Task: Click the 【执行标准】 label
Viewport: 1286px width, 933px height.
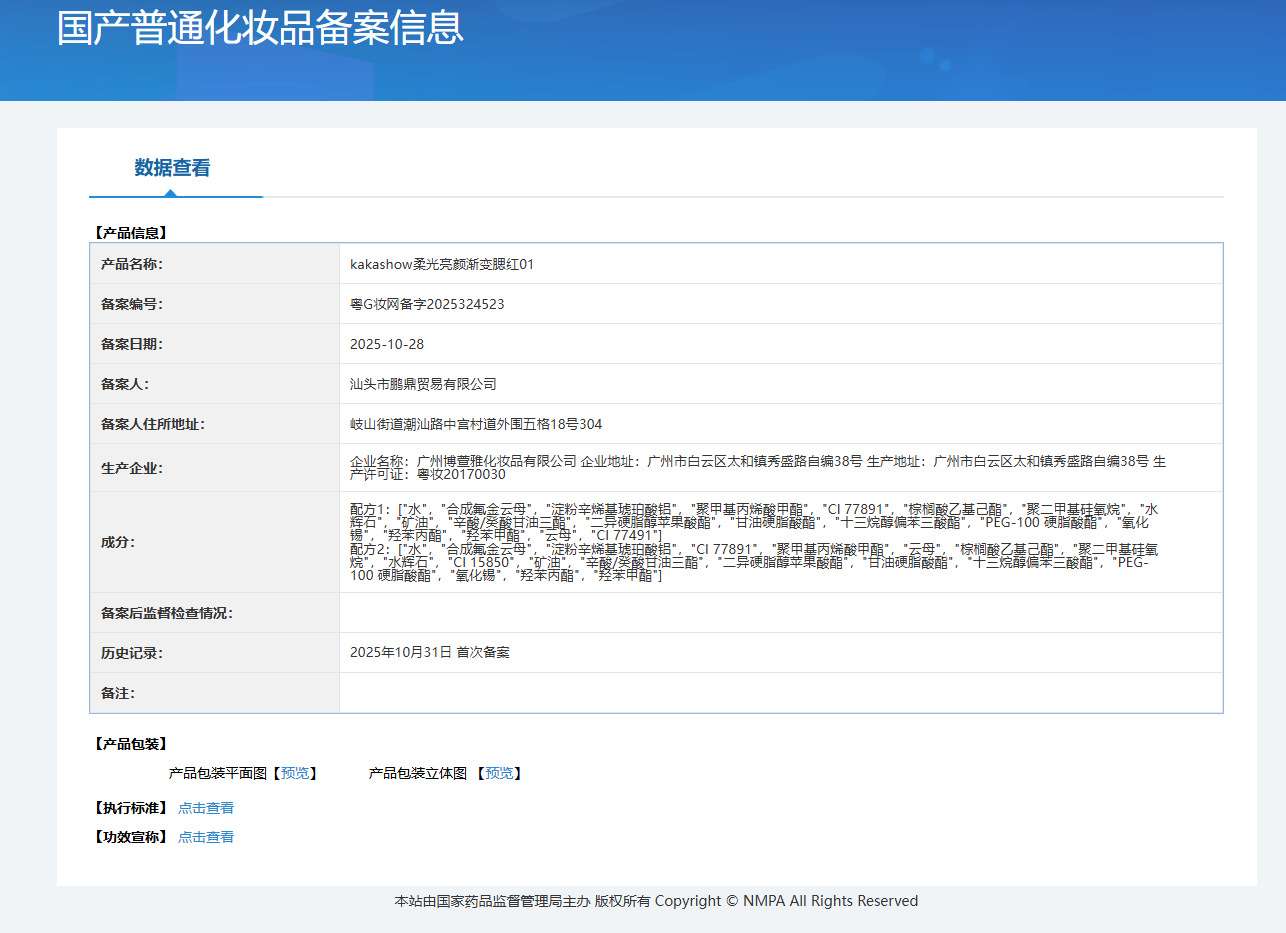Action: tap(130, 808)
